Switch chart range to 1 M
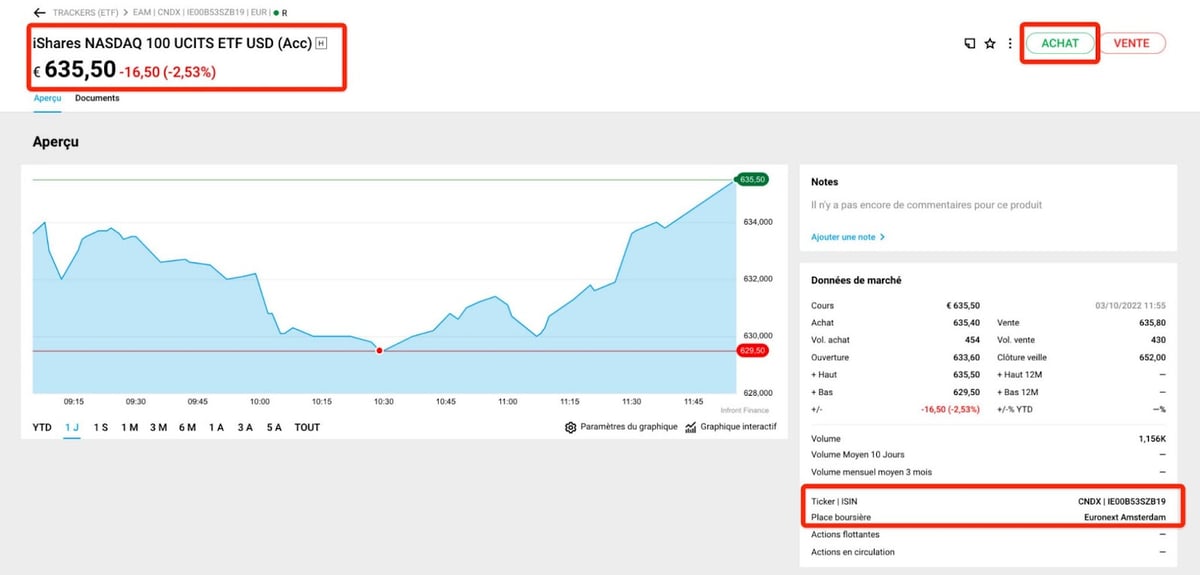The image size is (1200, 575). coord(130,427)
